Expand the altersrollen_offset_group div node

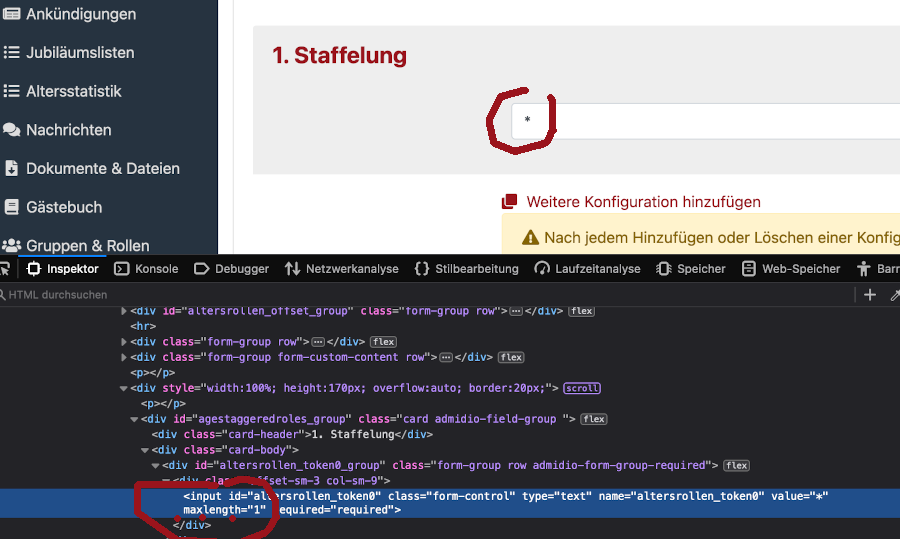(124, 311)
